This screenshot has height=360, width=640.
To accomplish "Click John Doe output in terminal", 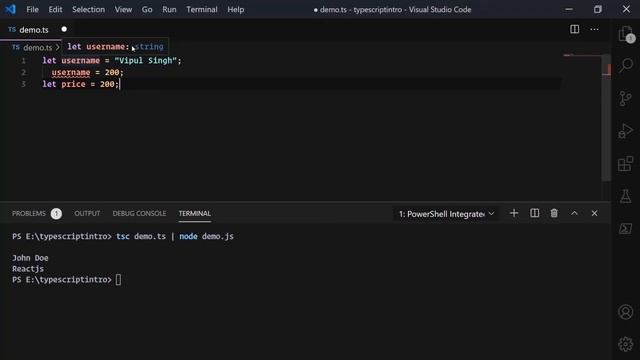I will click(30, 258).
